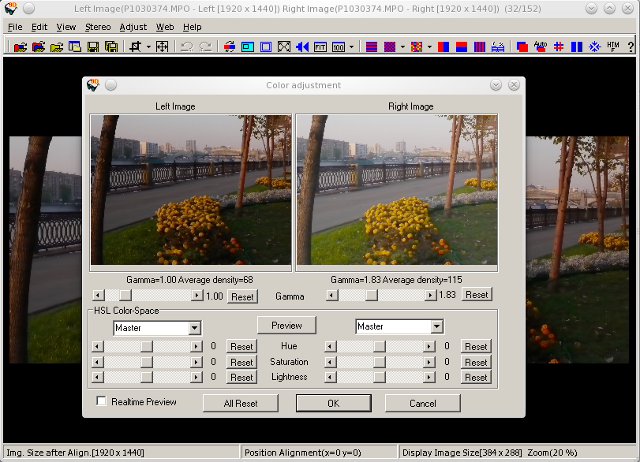Viewport: 640px width, 462px height.
Task: Click the left image Hue slider thumb
Action: click(147, 346)
